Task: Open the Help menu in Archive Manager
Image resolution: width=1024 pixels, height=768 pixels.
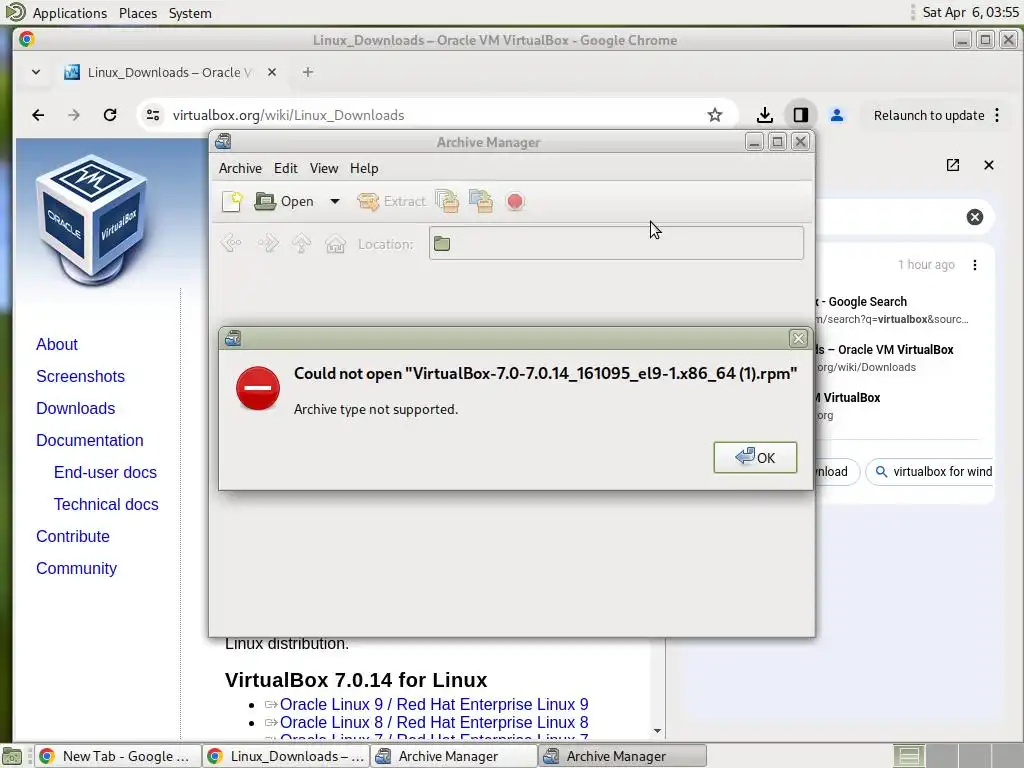Action: pyautogui.click(x=364, y=168)
